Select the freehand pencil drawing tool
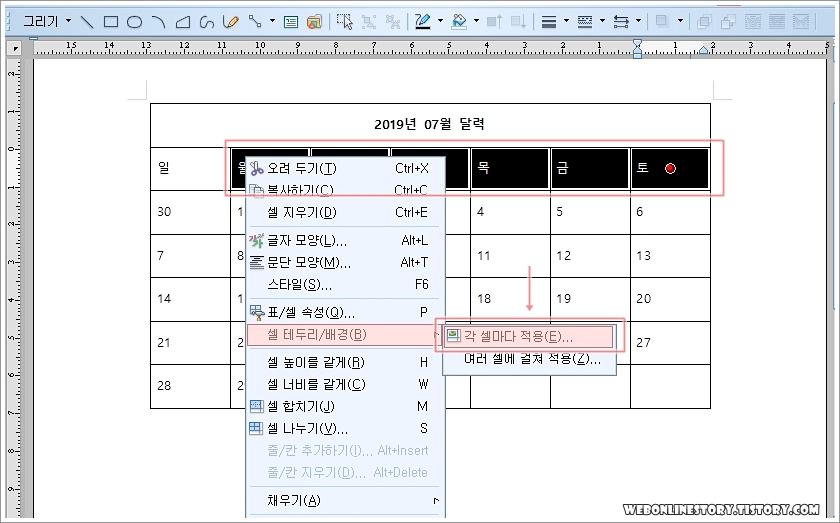This screenshot has width=840, height=523. pos(230,22)
